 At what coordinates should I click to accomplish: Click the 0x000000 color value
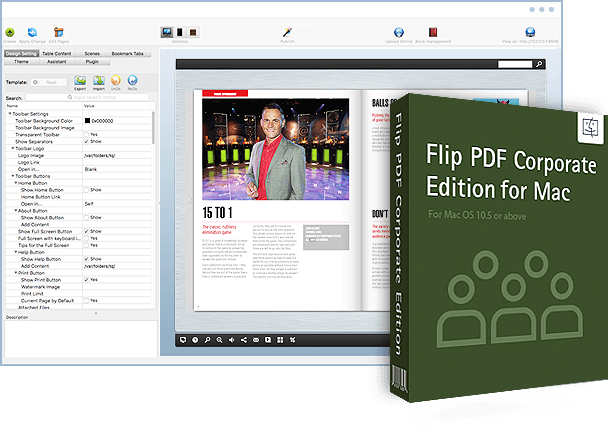(102, 121)
